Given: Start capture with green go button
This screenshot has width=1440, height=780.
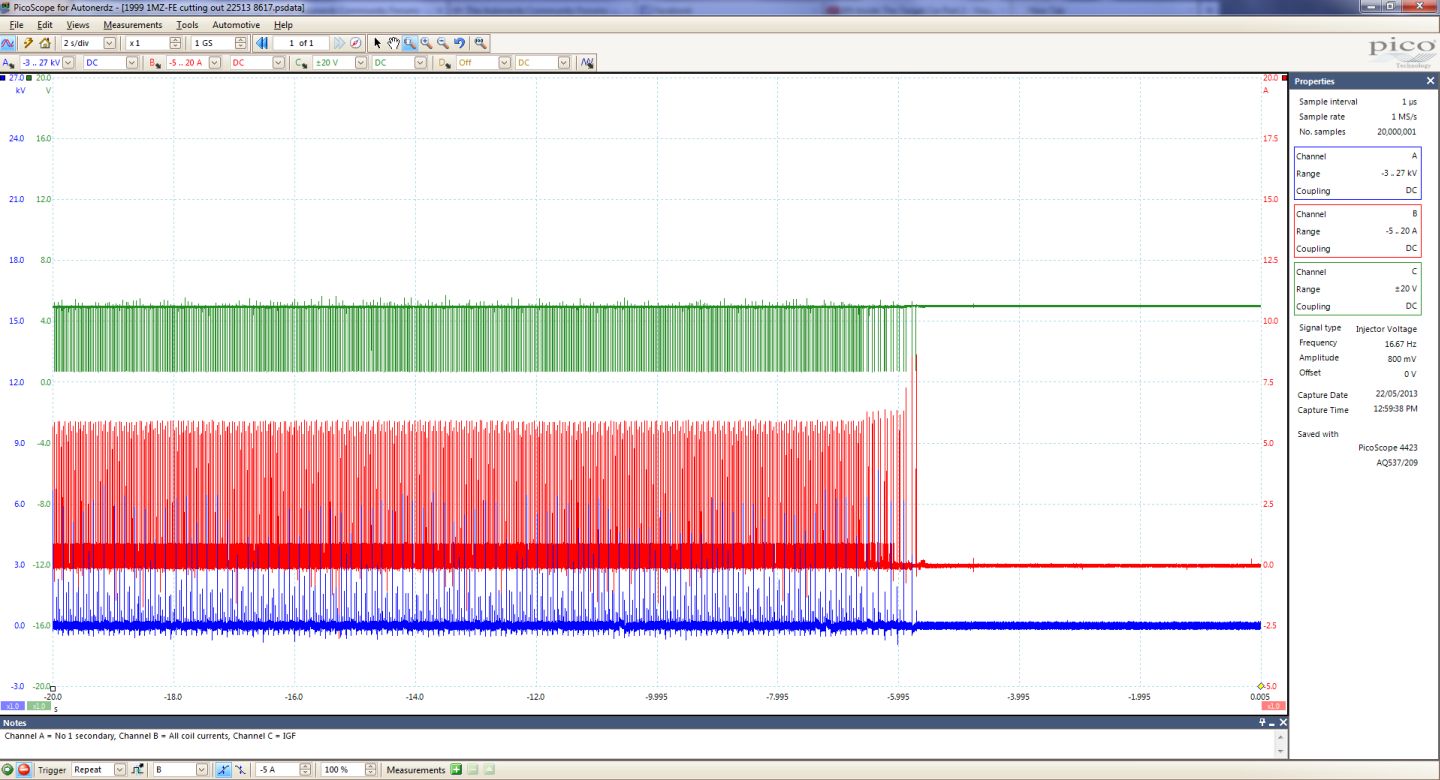Looking at the screenshot, I should pos(8,770).
